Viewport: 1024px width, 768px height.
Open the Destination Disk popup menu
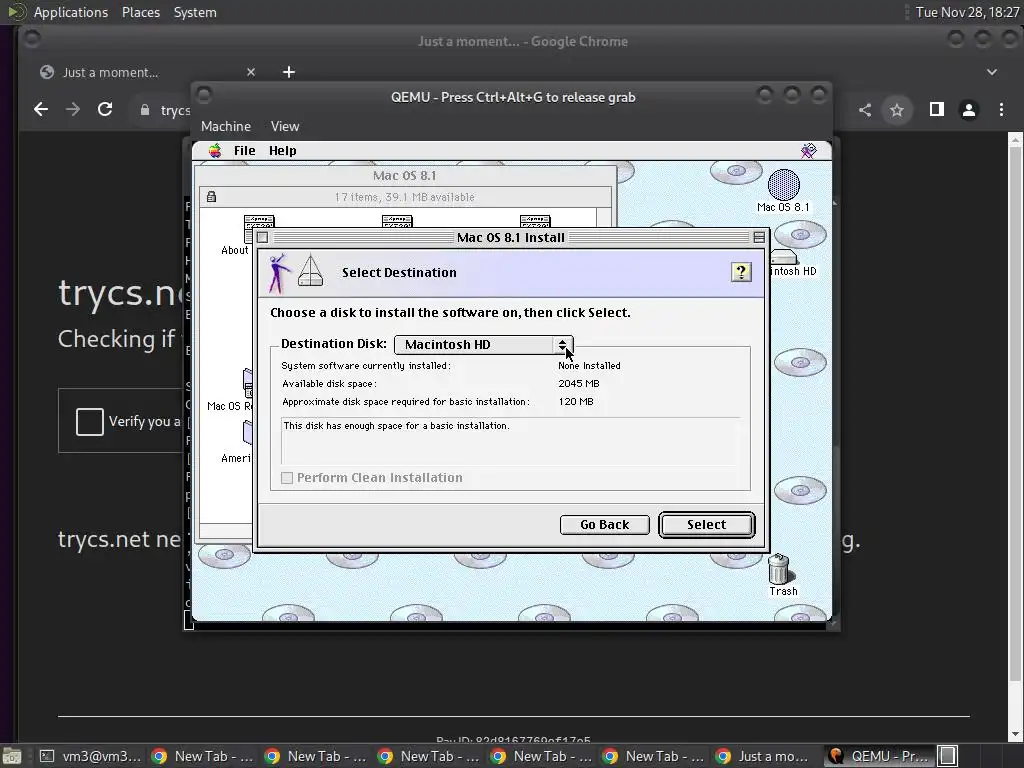483,344
